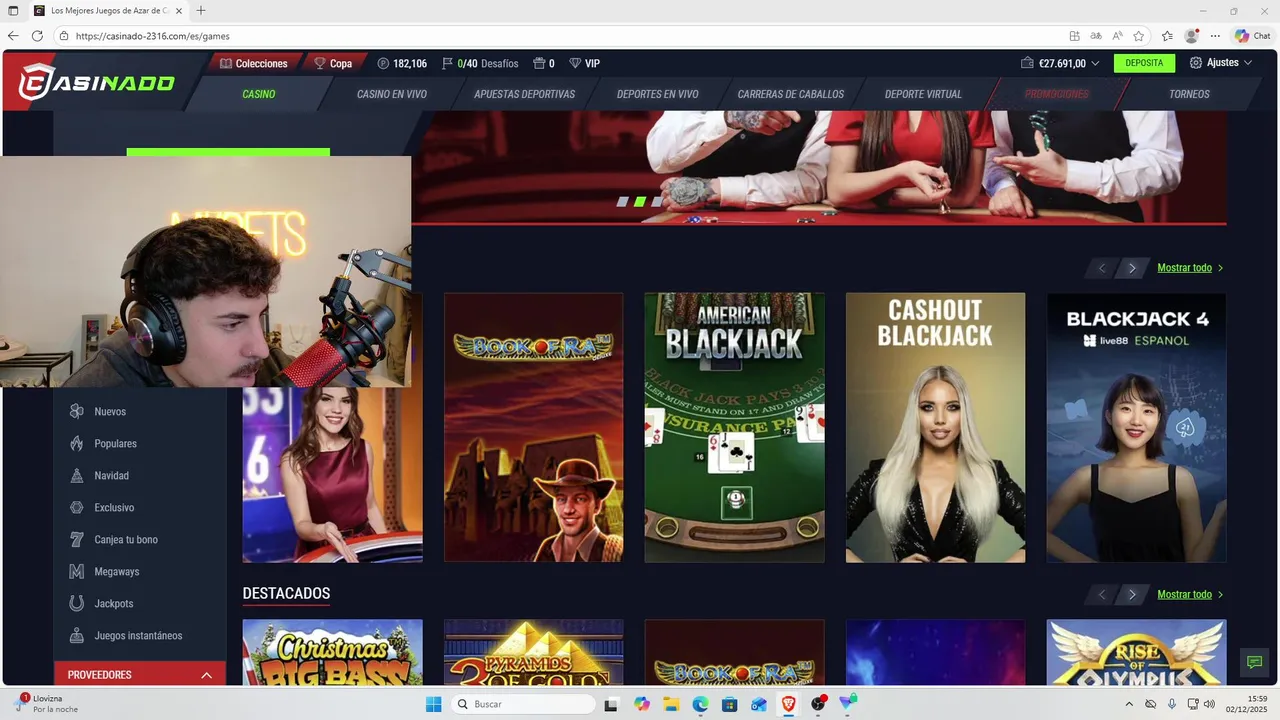Screen dimensions: 1280x720
Task: Go back with the browser back arrow
Action: click(x=13, y=36)
